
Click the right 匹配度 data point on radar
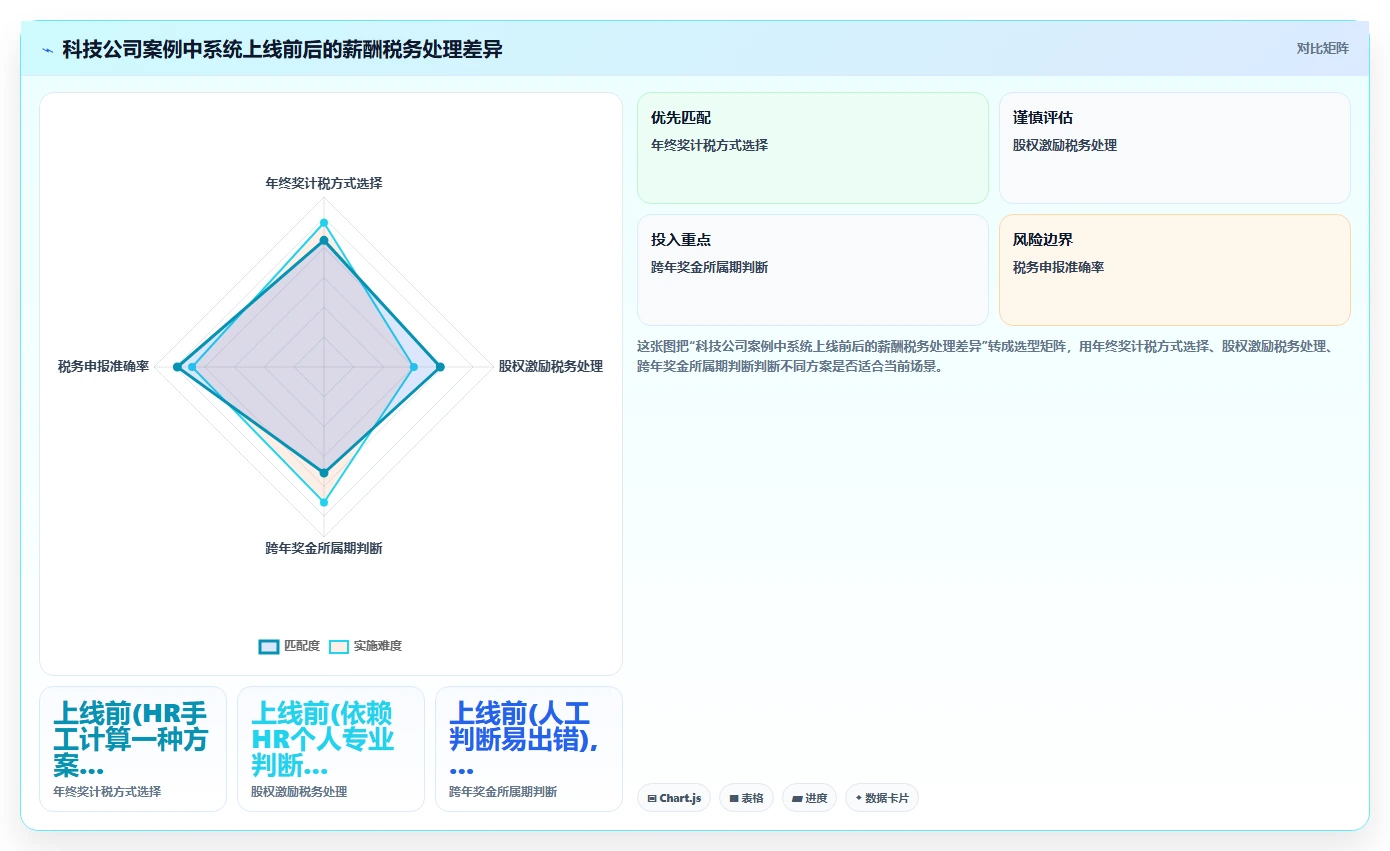pos(440,367)
